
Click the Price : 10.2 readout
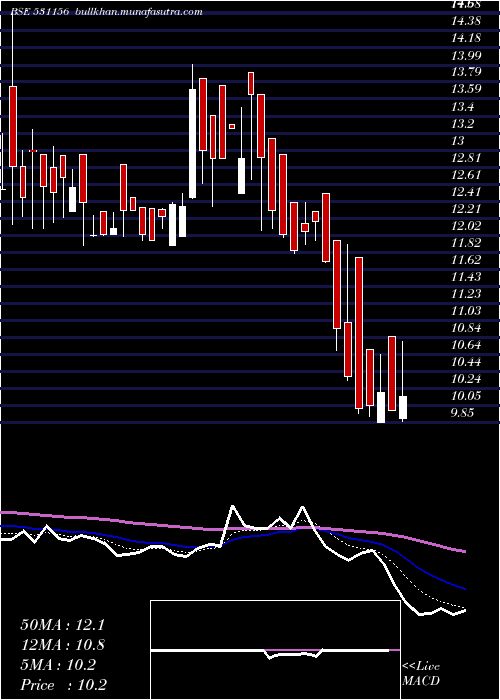click(64, 685)
